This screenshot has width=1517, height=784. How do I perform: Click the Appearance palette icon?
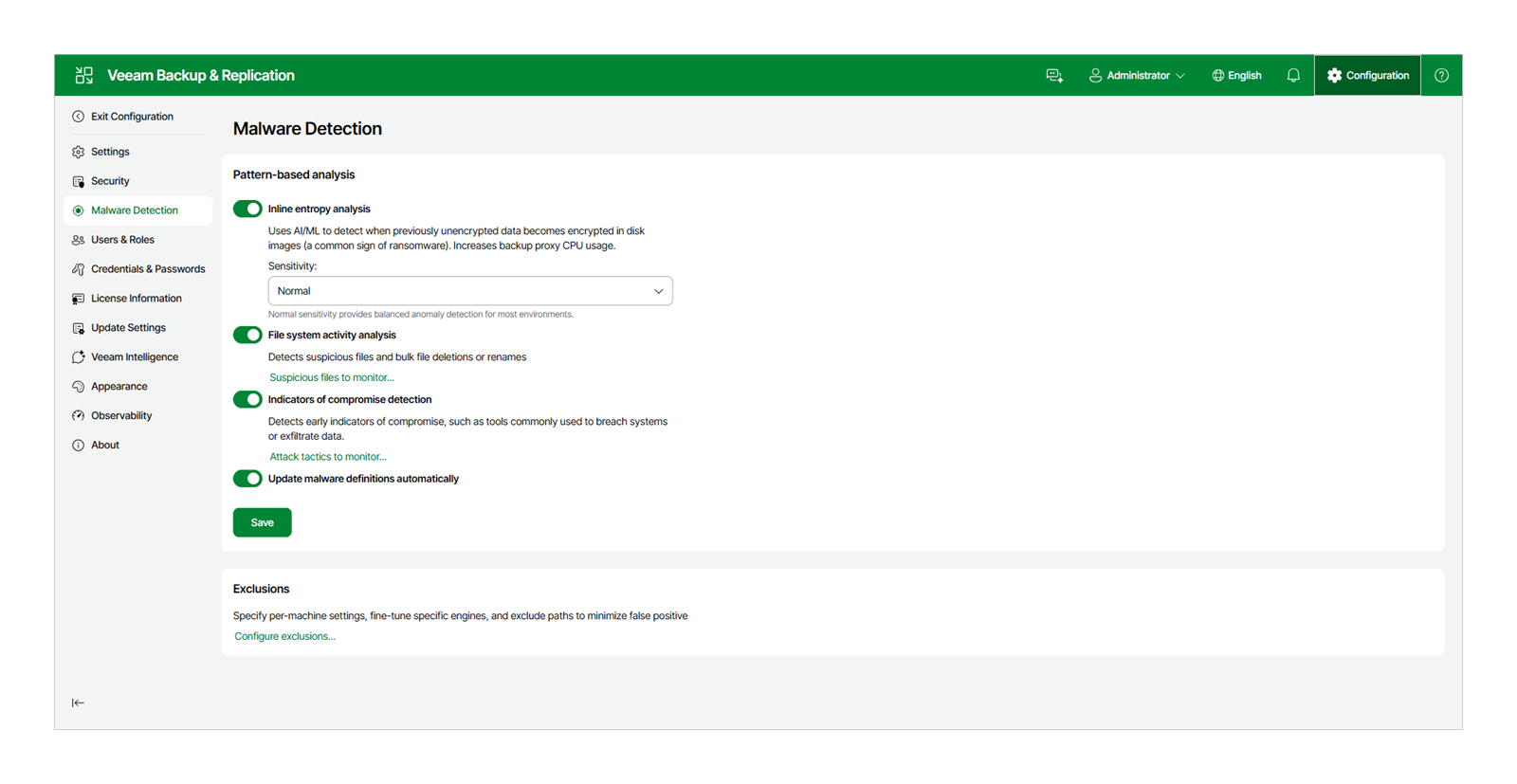[x=78, y=387]
